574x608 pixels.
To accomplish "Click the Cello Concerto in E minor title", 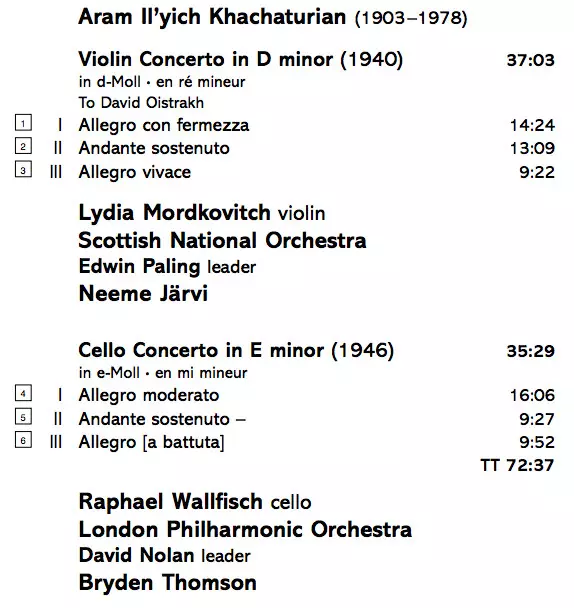I will [x=236, y=351].
